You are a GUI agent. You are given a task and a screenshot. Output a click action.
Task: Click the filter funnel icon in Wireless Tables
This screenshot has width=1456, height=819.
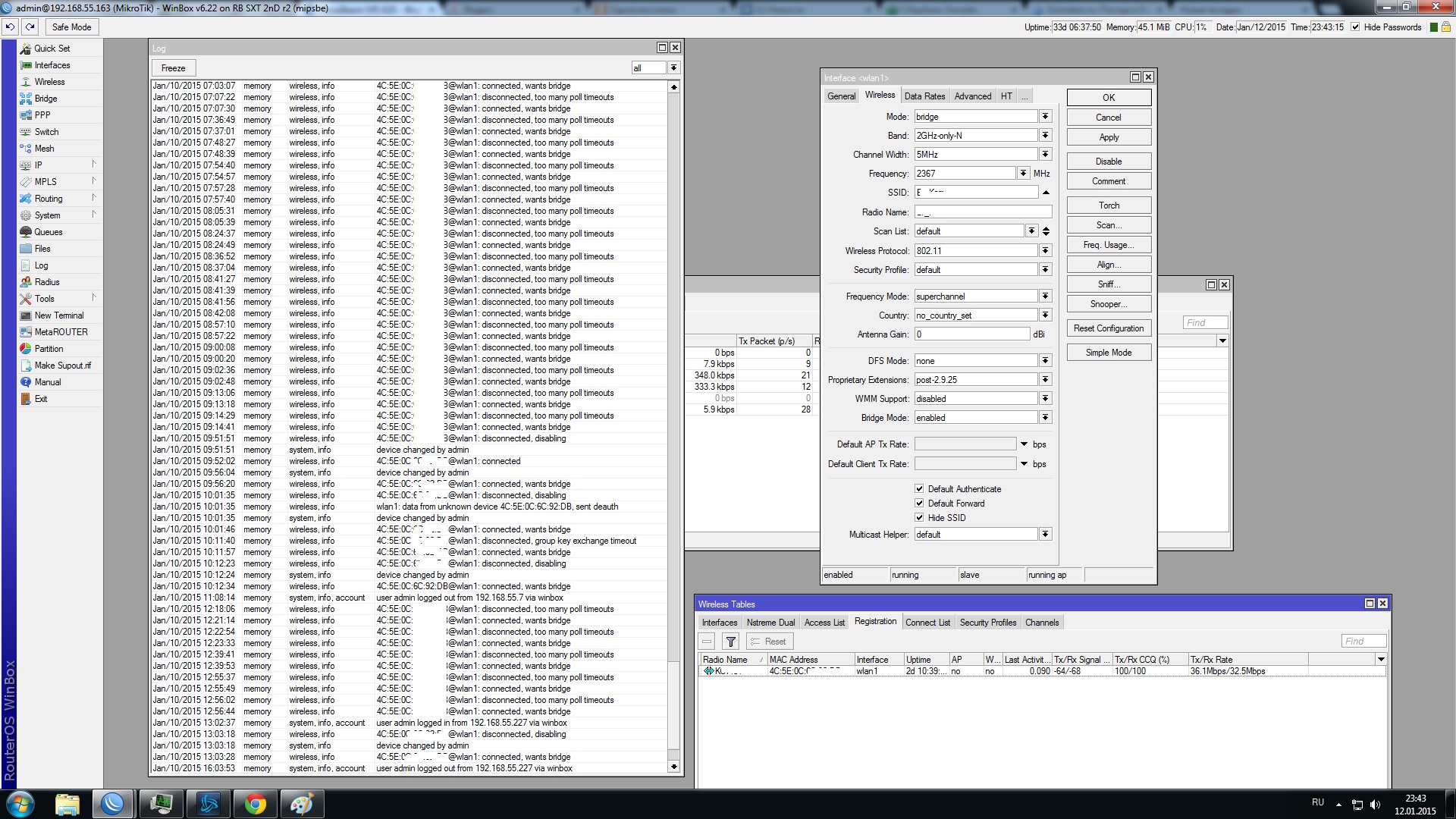tap(730, 642)
